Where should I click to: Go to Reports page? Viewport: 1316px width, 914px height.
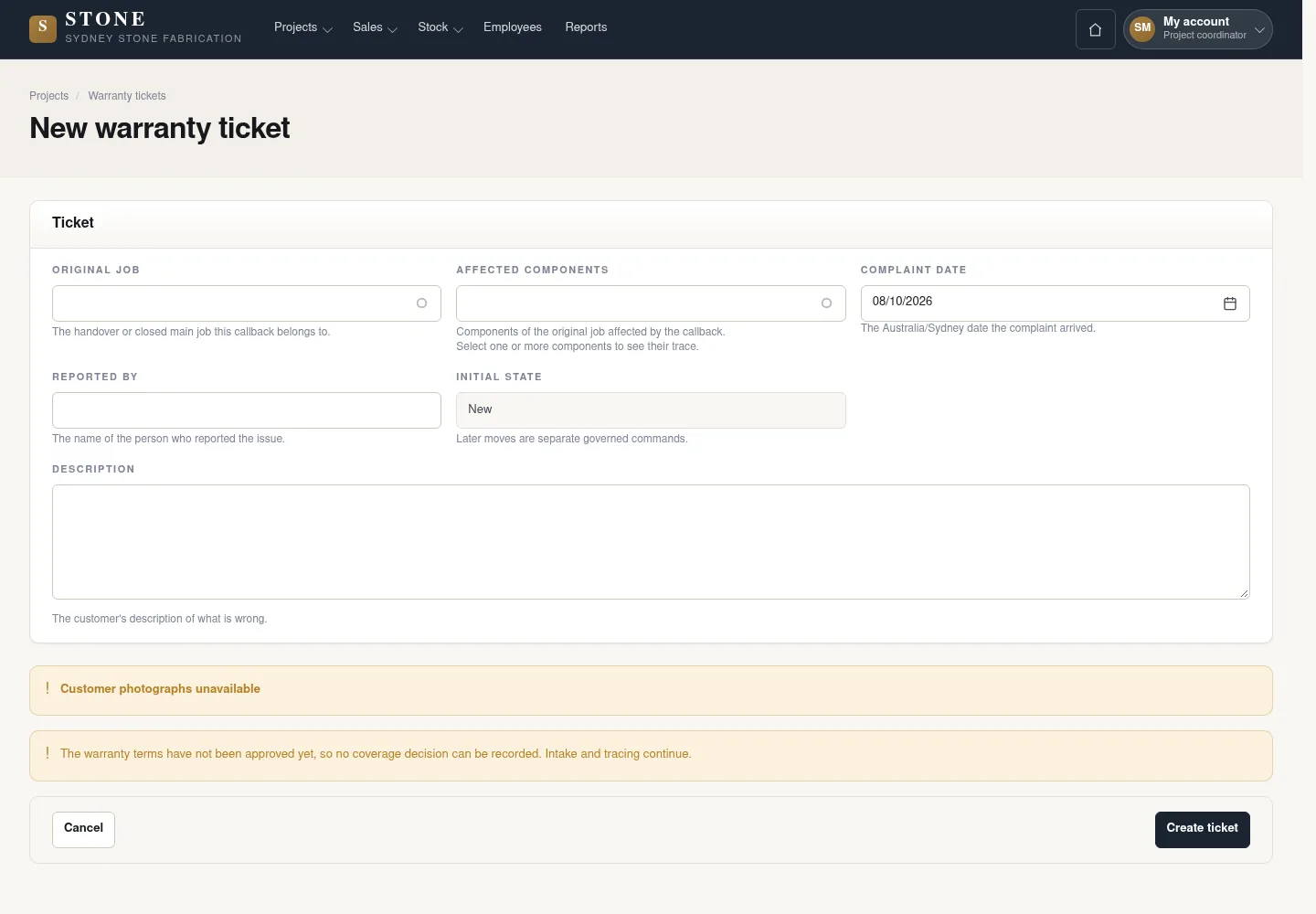coord(586,27)
